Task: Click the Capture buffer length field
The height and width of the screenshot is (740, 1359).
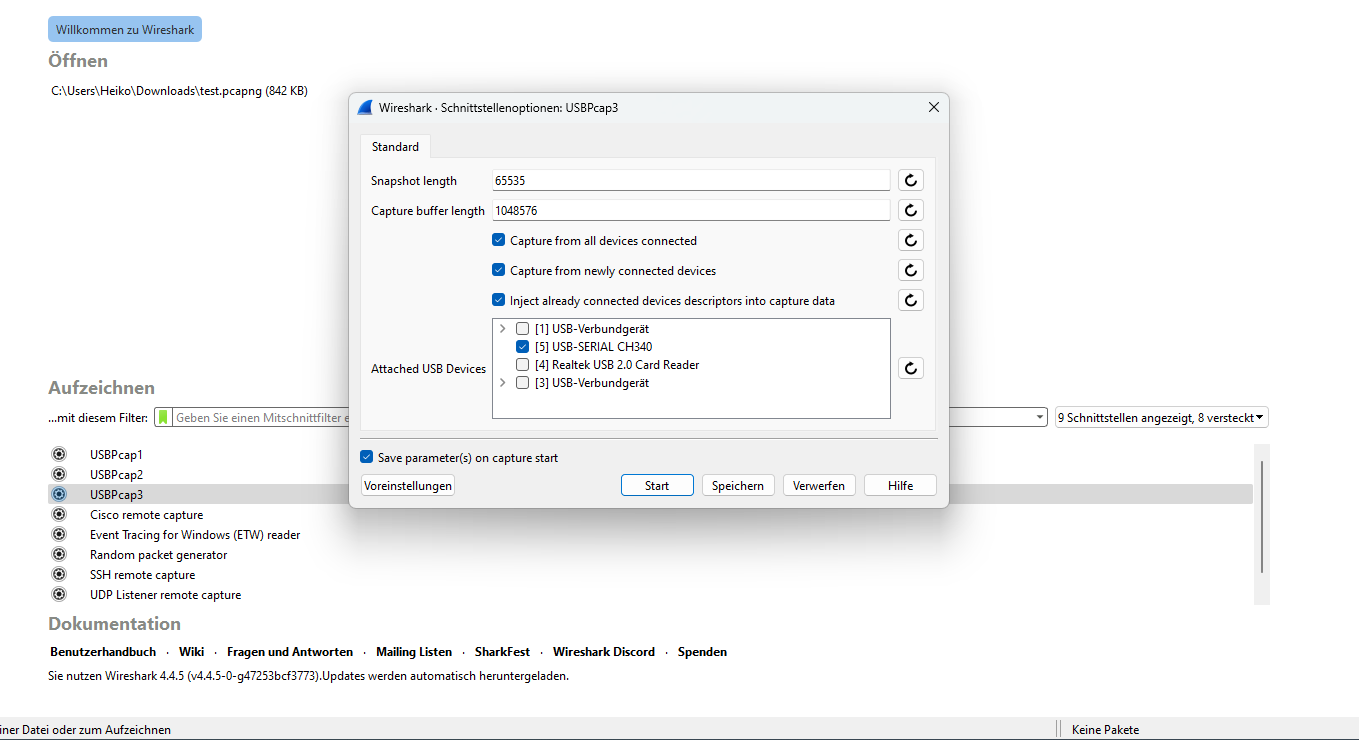Action: [690, 210]
